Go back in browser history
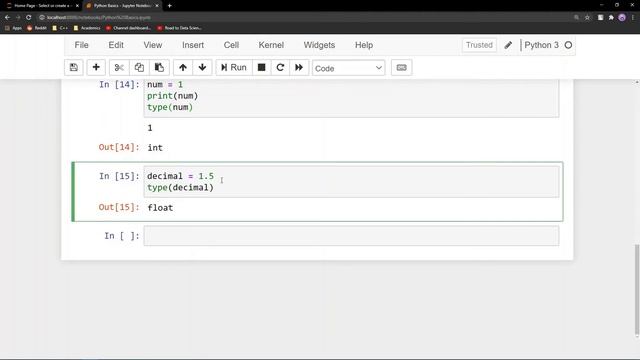The height and width of the screenshot is (360, 640). click(7, 18)
